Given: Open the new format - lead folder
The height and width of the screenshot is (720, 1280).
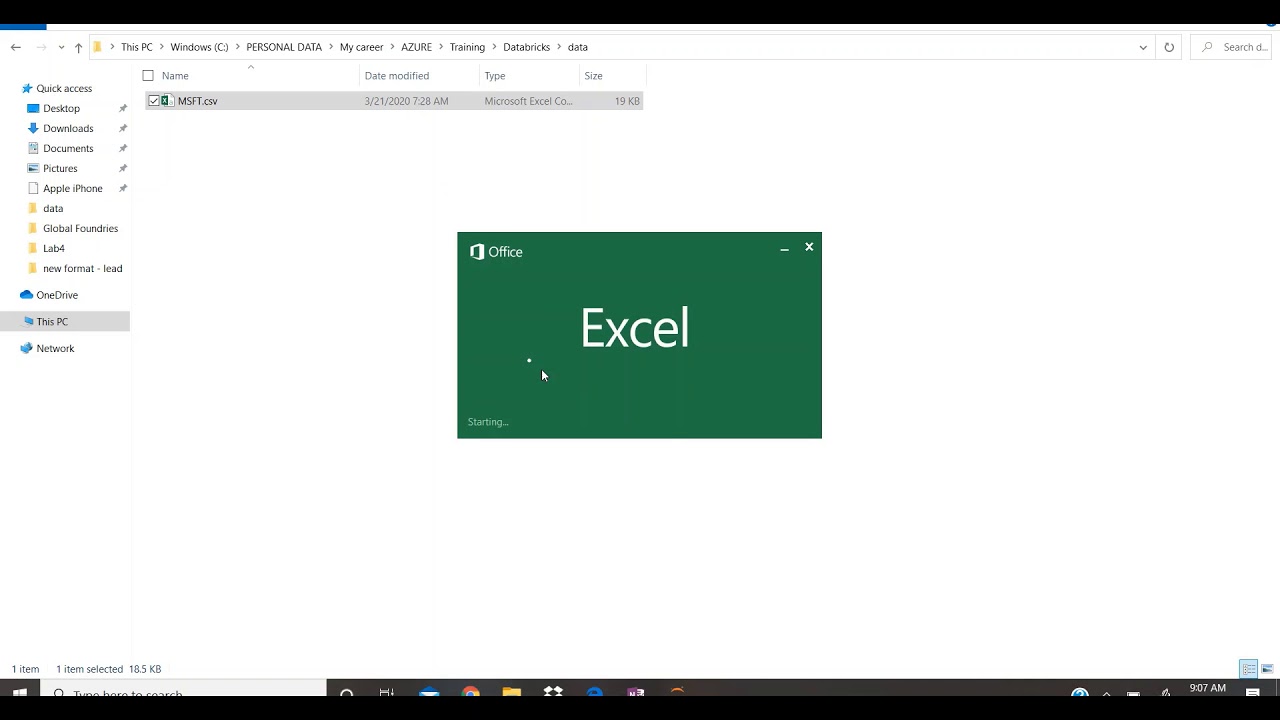Looking at the screenshot, I should 82,268.
